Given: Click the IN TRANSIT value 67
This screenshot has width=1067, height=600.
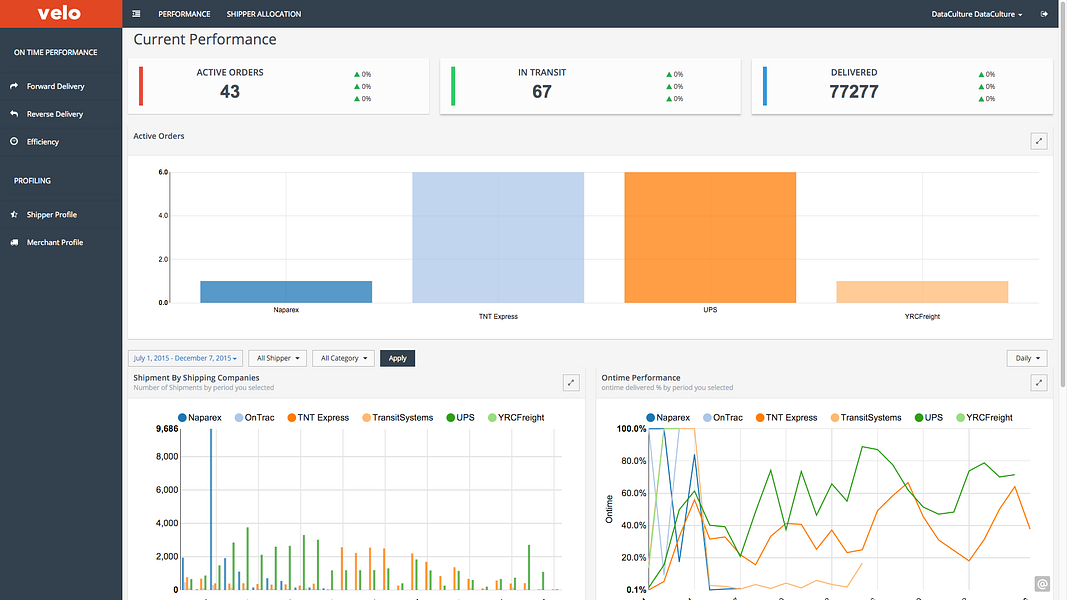Looking at the screenshot, I should point(542,92).
